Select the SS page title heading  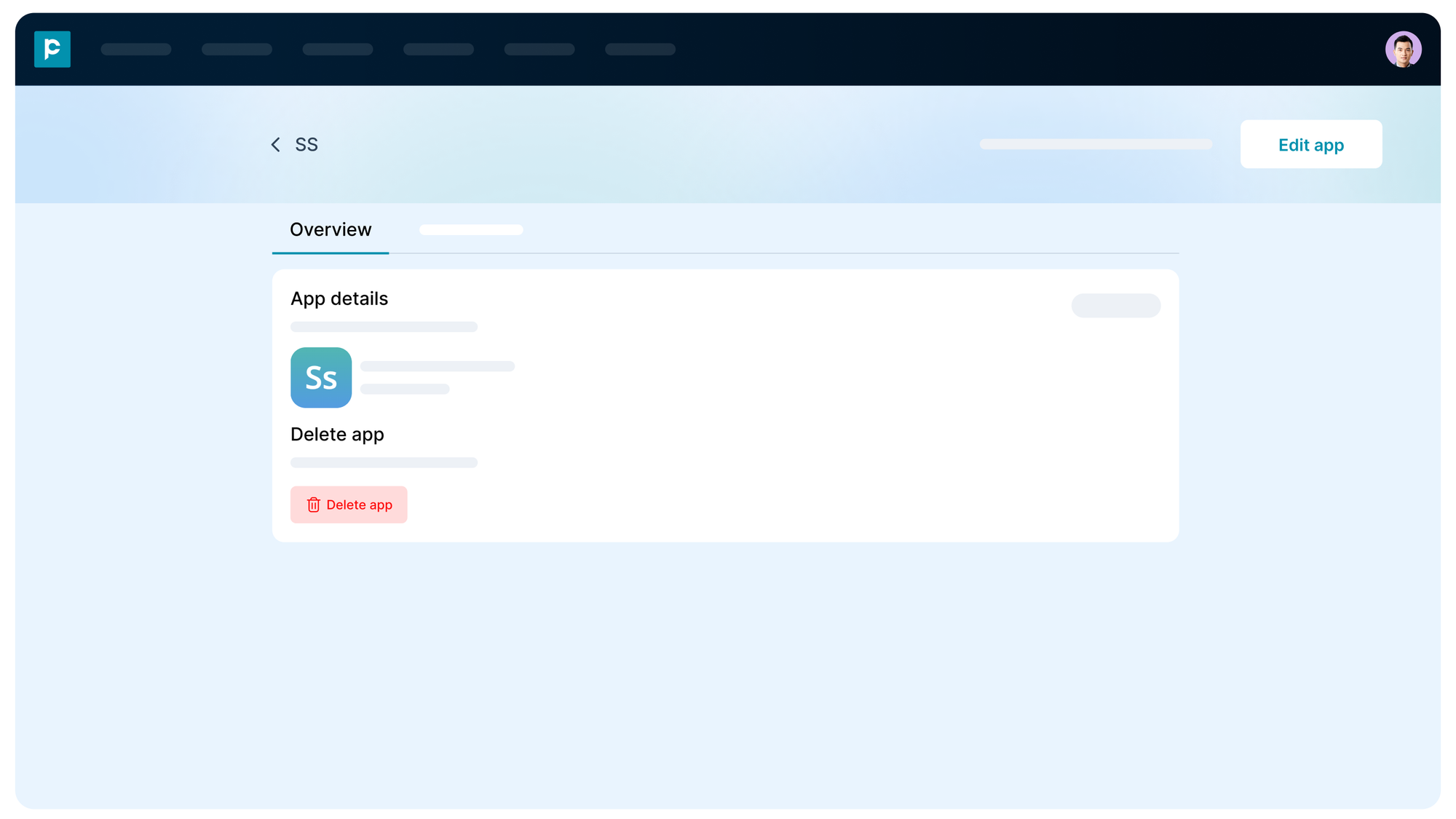(x=306, y=144)
